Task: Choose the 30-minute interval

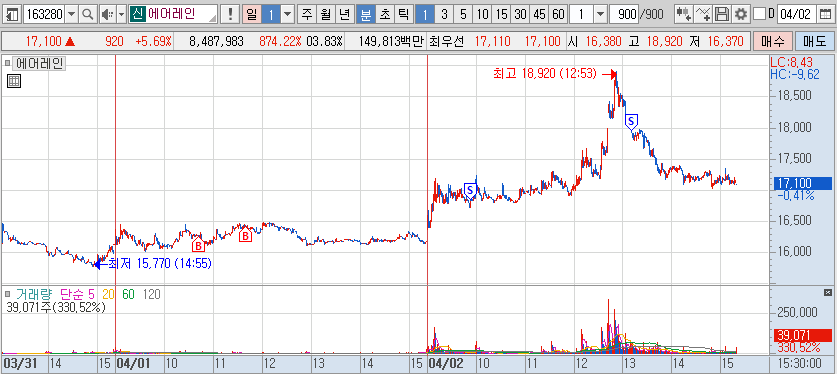Action: pos(520,14)
